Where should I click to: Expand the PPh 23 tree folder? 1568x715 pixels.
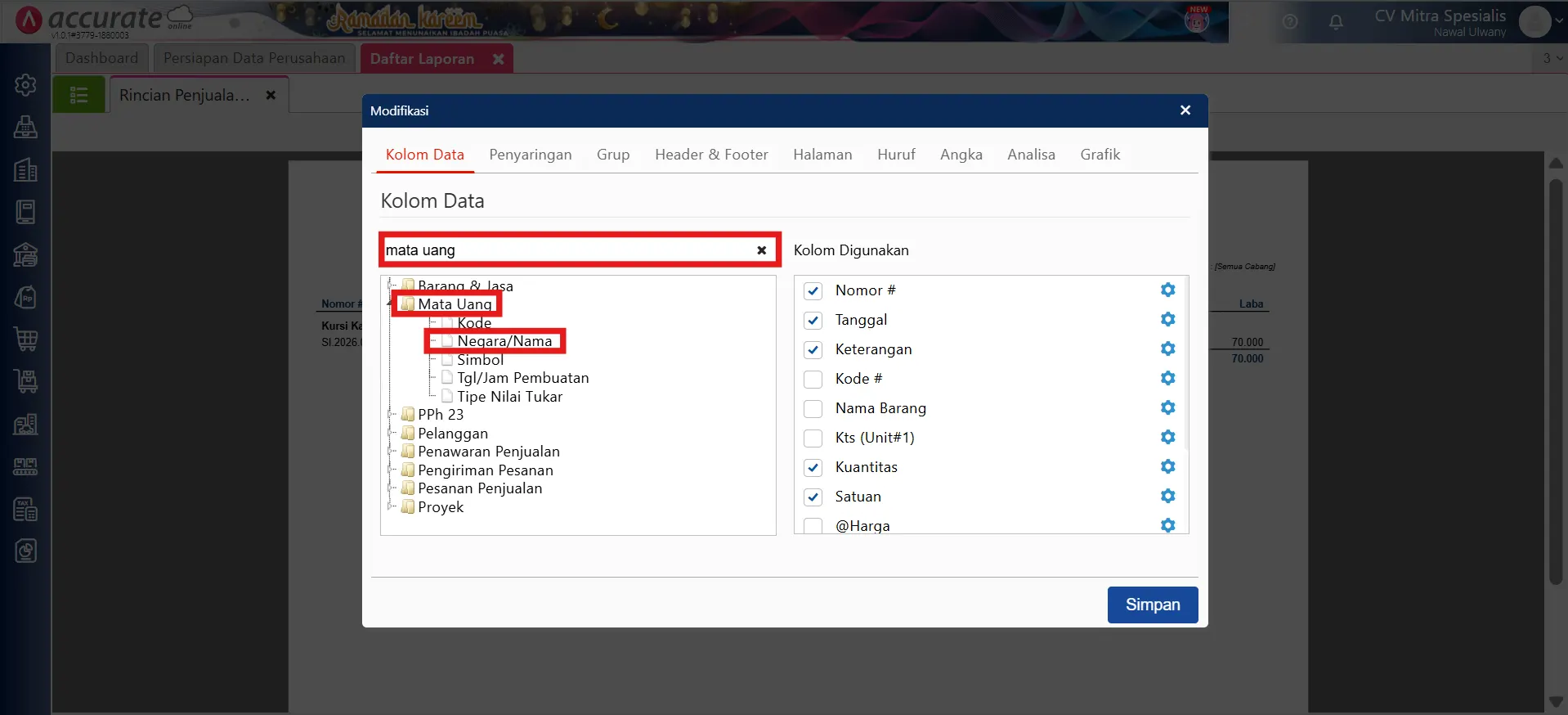click(392, 414)
